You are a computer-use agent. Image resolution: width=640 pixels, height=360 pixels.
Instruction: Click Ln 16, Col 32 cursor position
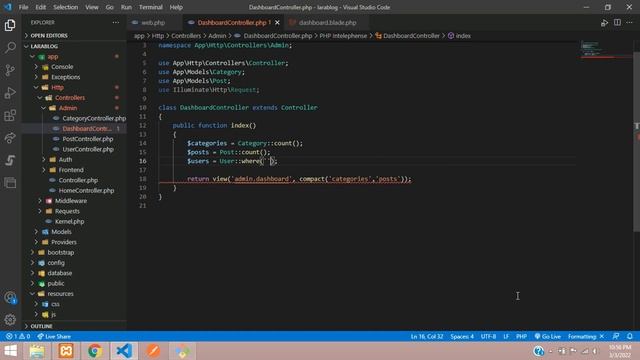(427, 336)
